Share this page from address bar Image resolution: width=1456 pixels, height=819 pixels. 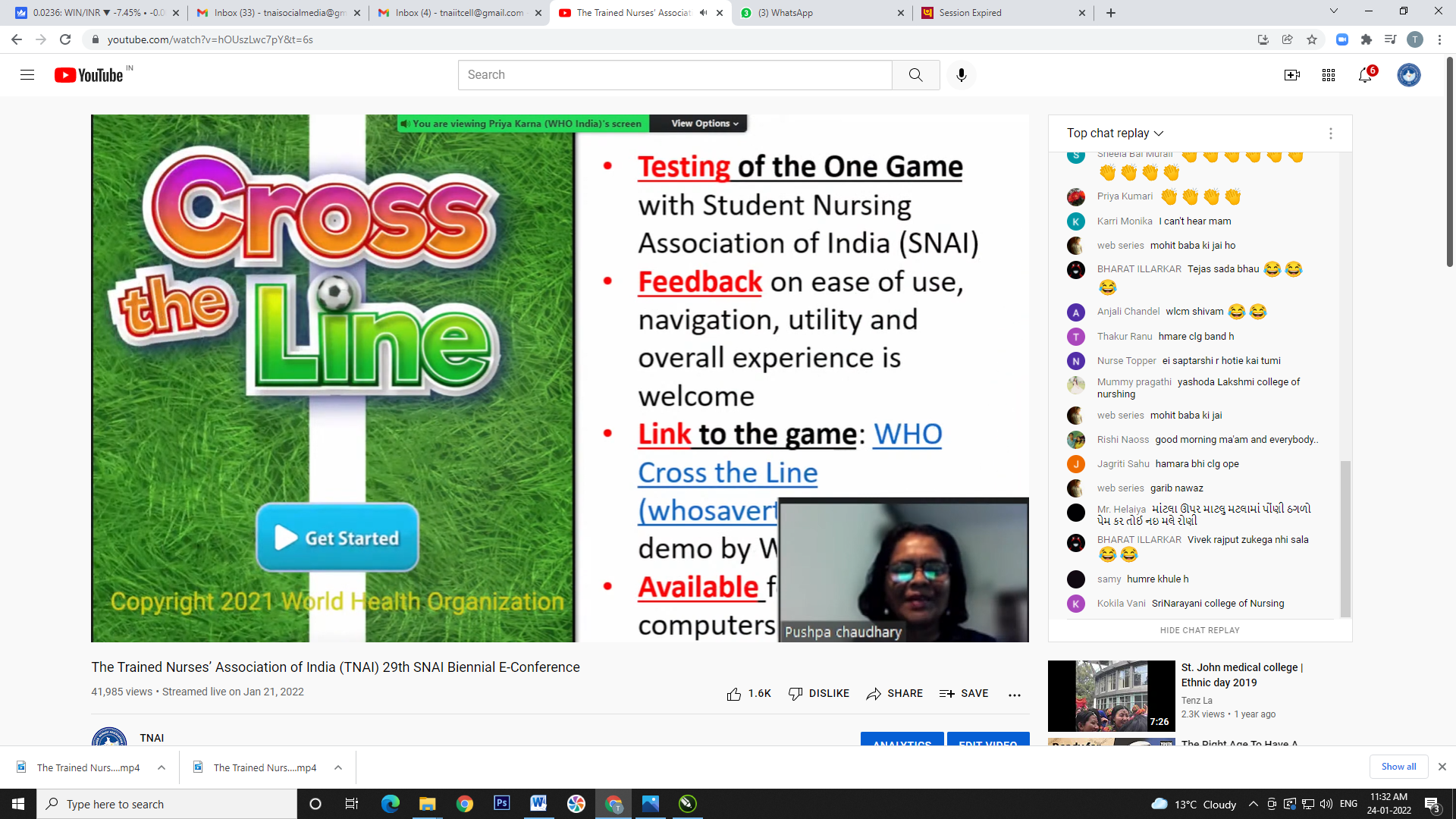1287,39
